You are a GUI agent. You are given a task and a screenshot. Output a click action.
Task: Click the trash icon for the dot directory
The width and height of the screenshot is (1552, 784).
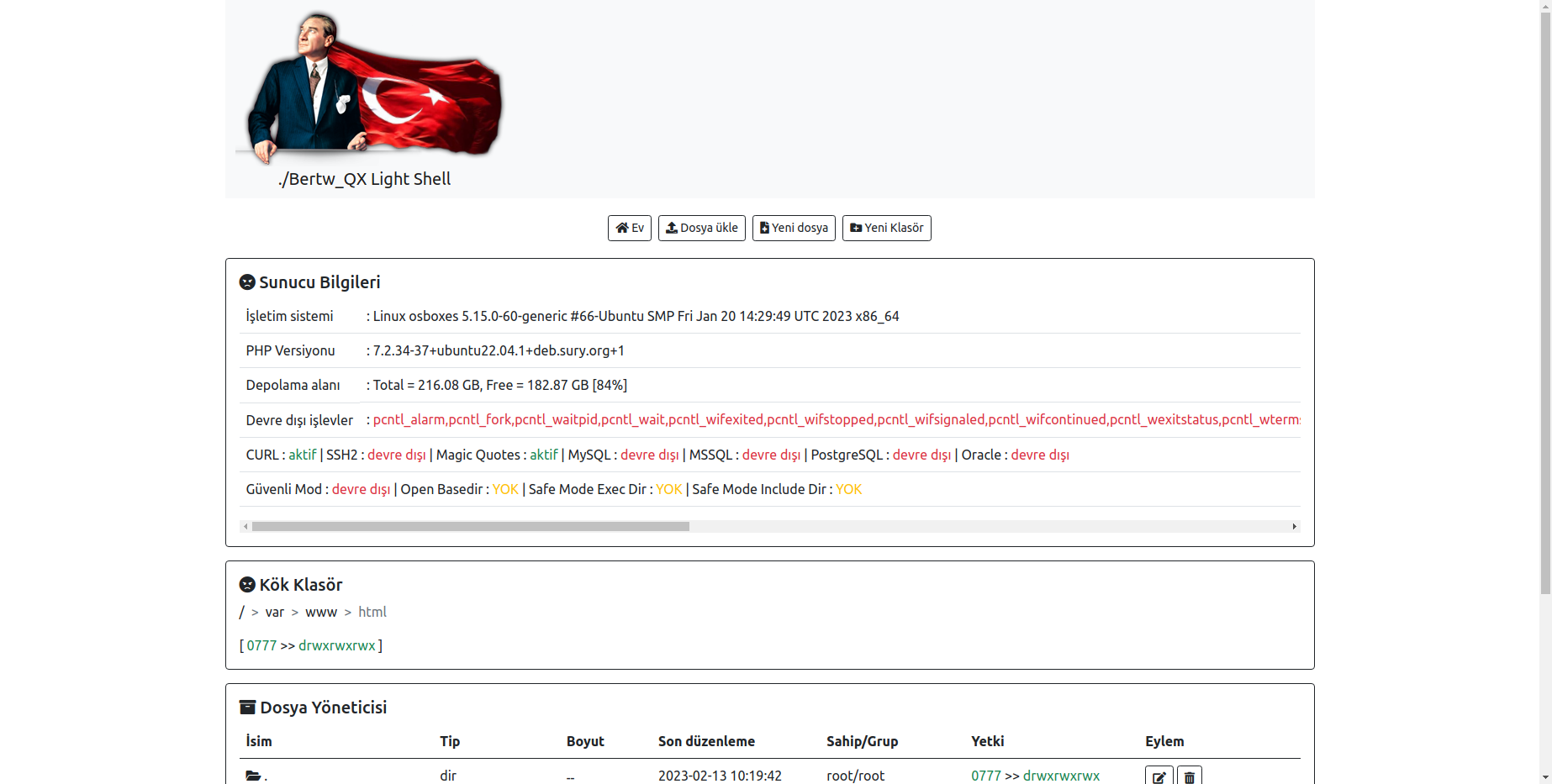click(x=1190, y=777)
